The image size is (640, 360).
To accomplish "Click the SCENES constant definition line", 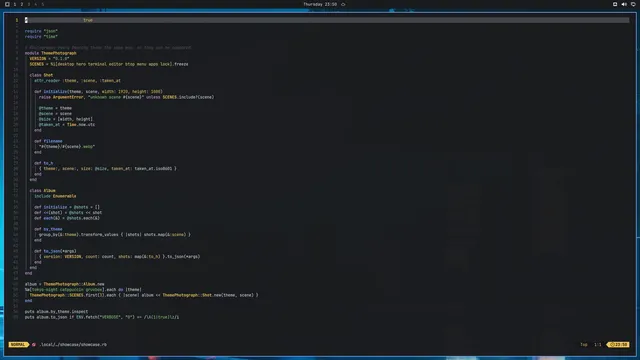I will pyautogui.click(x=109, y=64).
